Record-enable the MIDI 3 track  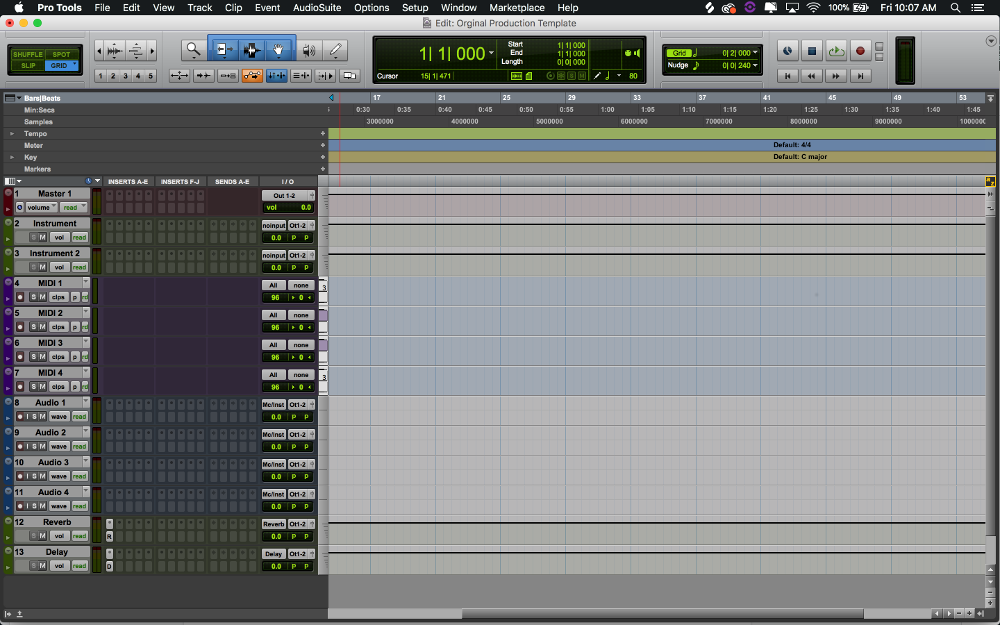pyautogui.click(x=20, y=357)
